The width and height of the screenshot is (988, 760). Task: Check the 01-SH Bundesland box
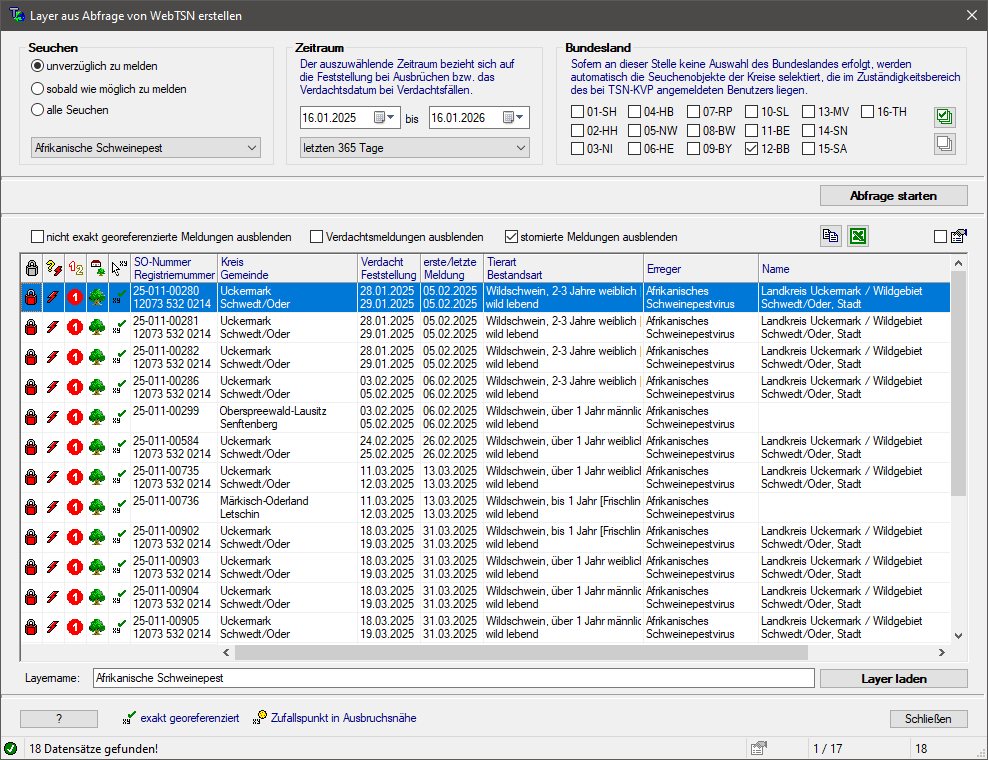click(x=577, y=112)
